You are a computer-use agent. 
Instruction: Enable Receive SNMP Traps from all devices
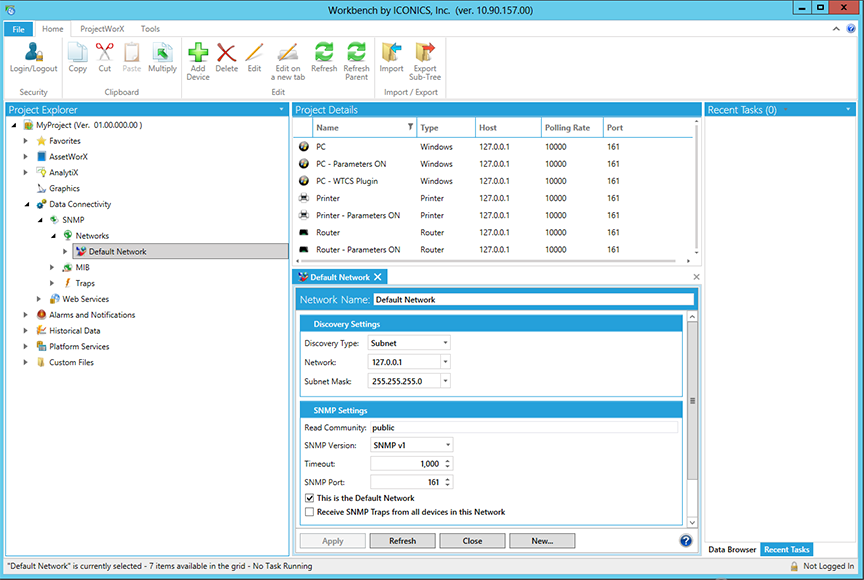(x=310, y=512)
